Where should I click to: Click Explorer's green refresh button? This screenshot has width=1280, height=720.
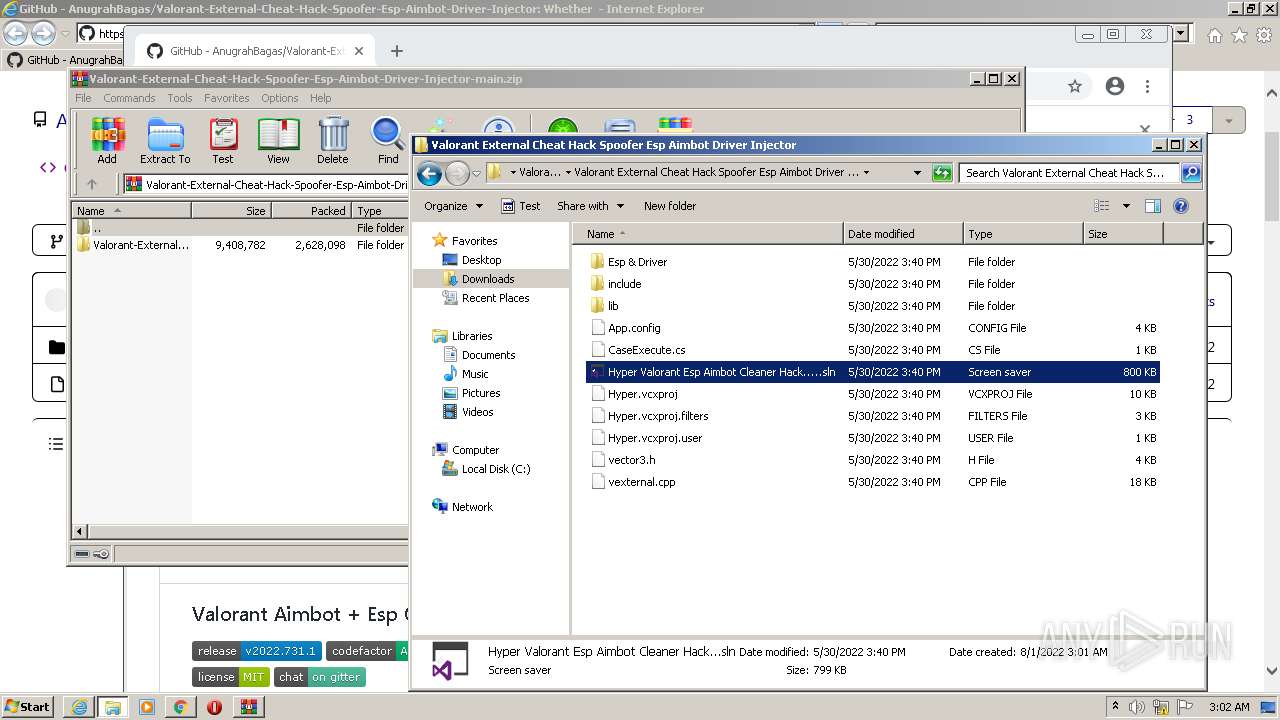point(941,172)
